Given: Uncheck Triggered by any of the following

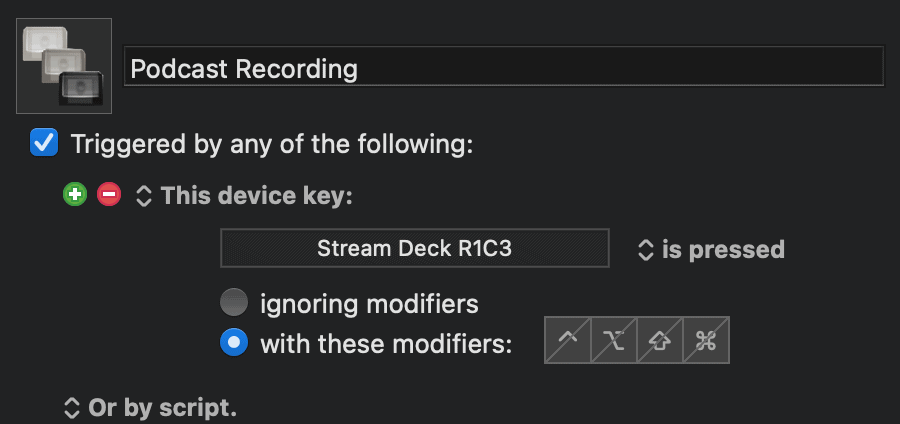Looking at the screenshot, I should pyautogui.click(x=44, y=142).
